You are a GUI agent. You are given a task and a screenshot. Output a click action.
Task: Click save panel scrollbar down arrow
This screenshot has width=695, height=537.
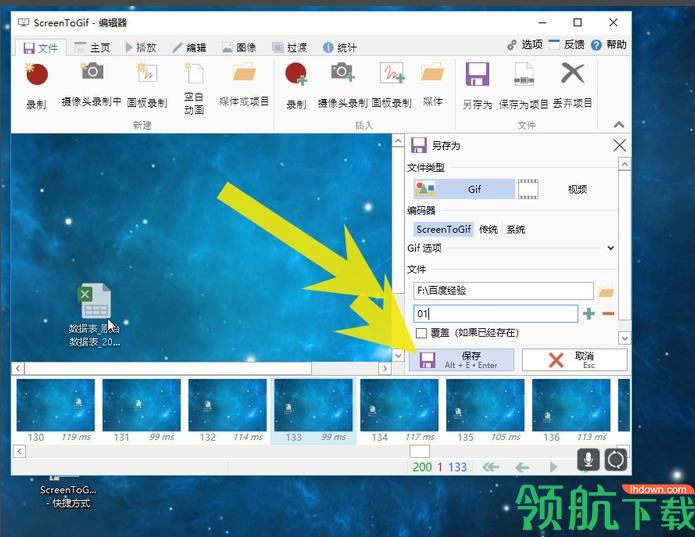pos(624,339)
